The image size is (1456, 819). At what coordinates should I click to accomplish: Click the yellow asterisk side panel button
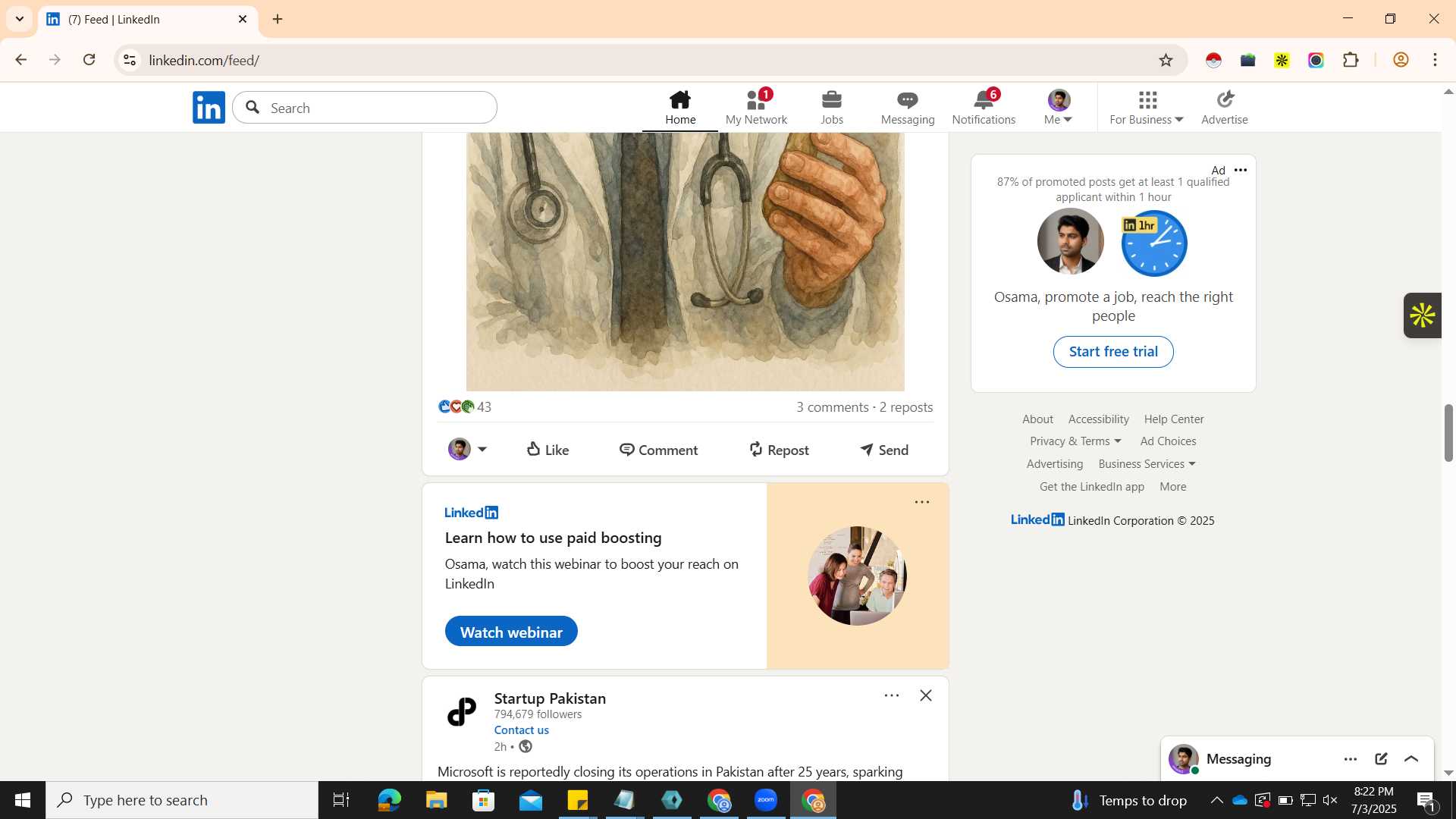click(x=1423, y=315)
